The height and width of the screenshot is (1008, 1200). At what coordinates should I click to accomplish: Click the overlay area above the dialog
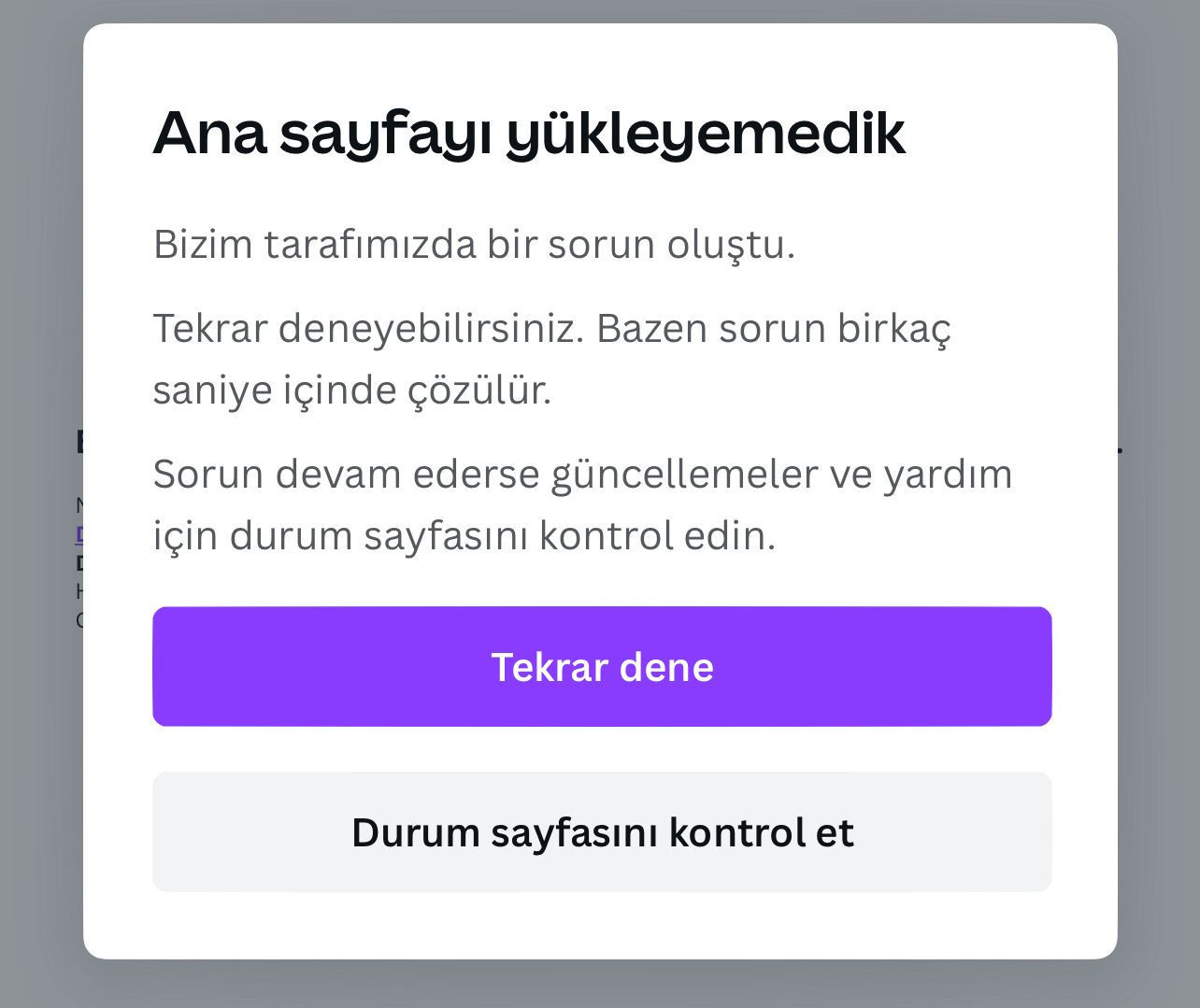tap(598, 14)
